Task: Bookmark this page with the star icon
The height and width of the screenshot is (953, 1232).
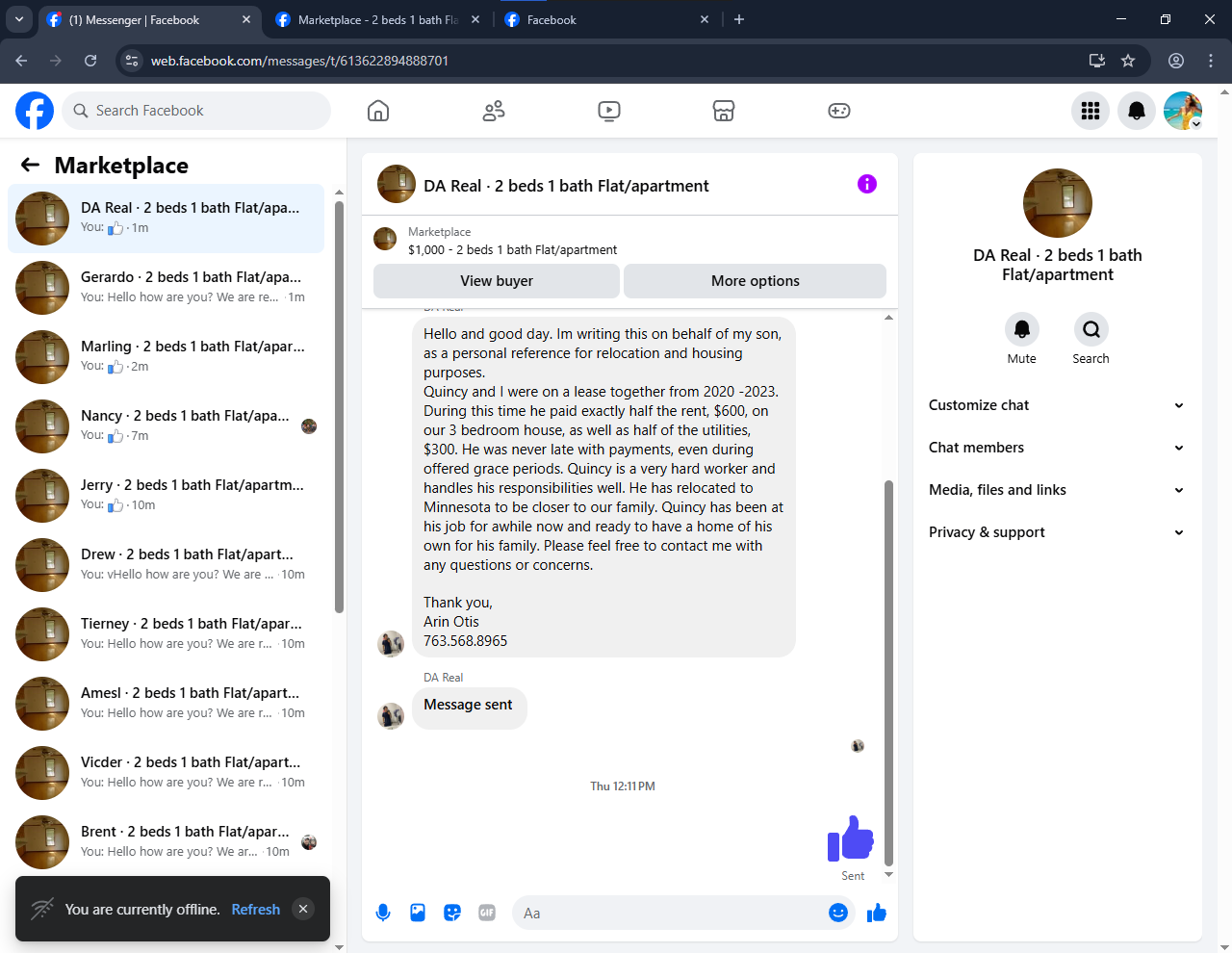Action: pyautogui.click(x=1128, y=61)
